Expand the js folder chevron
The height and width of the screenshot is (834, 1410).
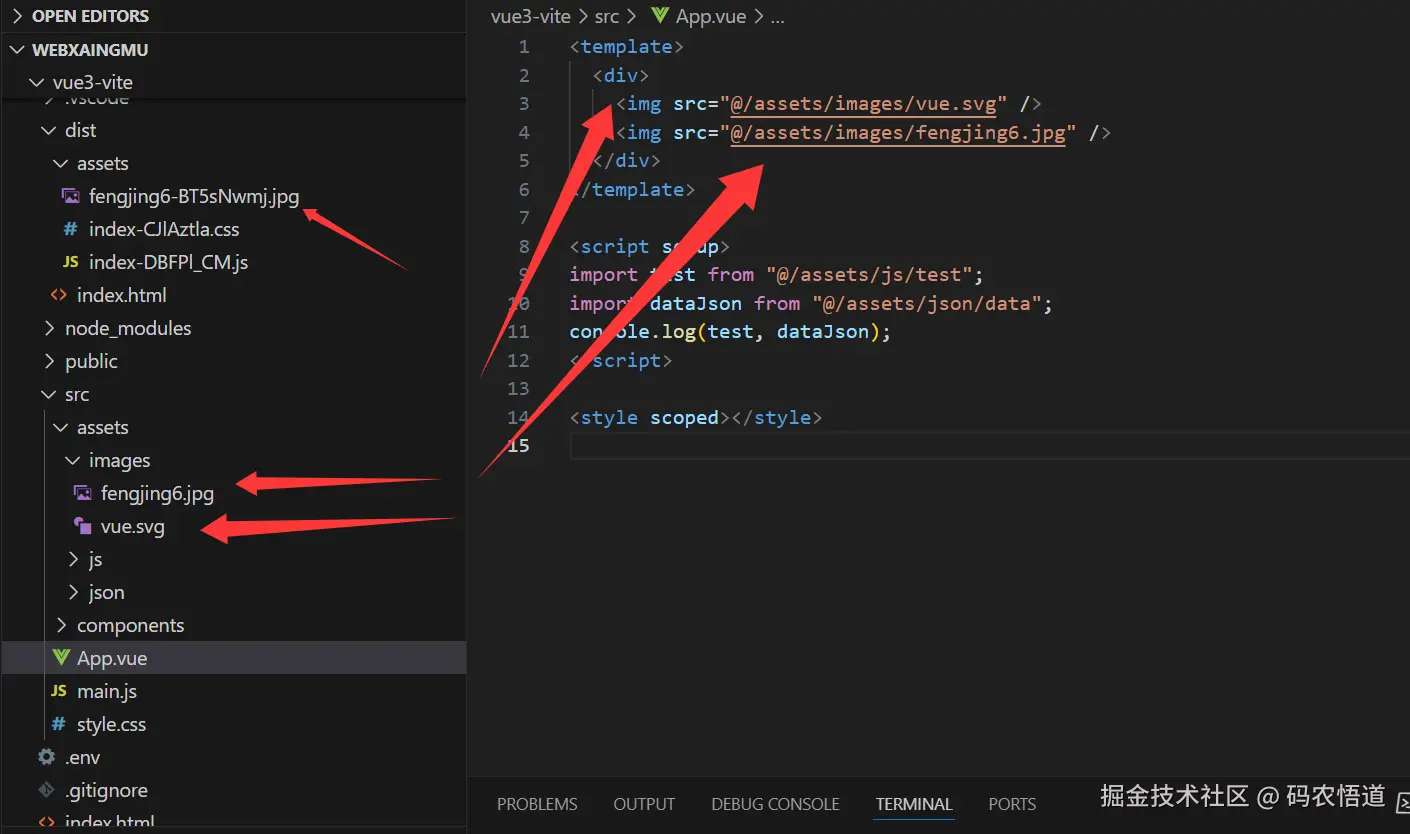click(x=73, y=560)
